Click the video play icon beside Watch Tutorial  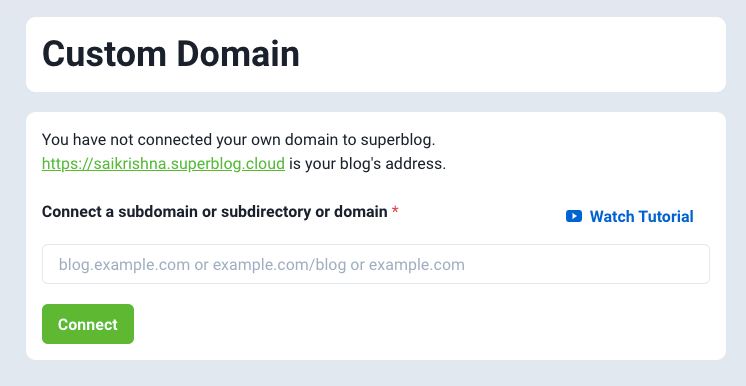tap(574, 217)
